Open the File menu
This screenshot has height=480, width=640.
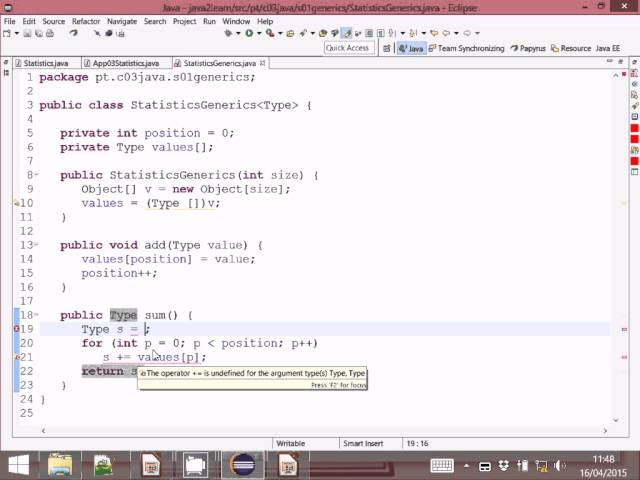coord(9,21)
